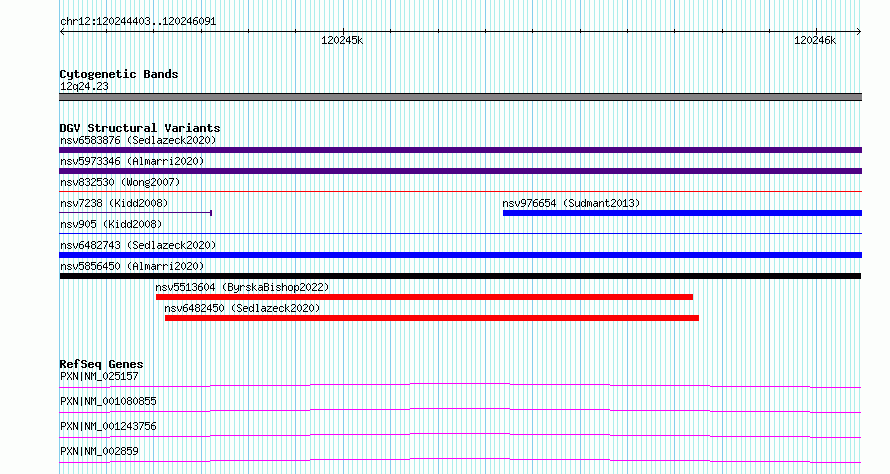Click the thick blue bar for nsv6482743
This screenshot has height=474, width=890.
click(460, 255)
